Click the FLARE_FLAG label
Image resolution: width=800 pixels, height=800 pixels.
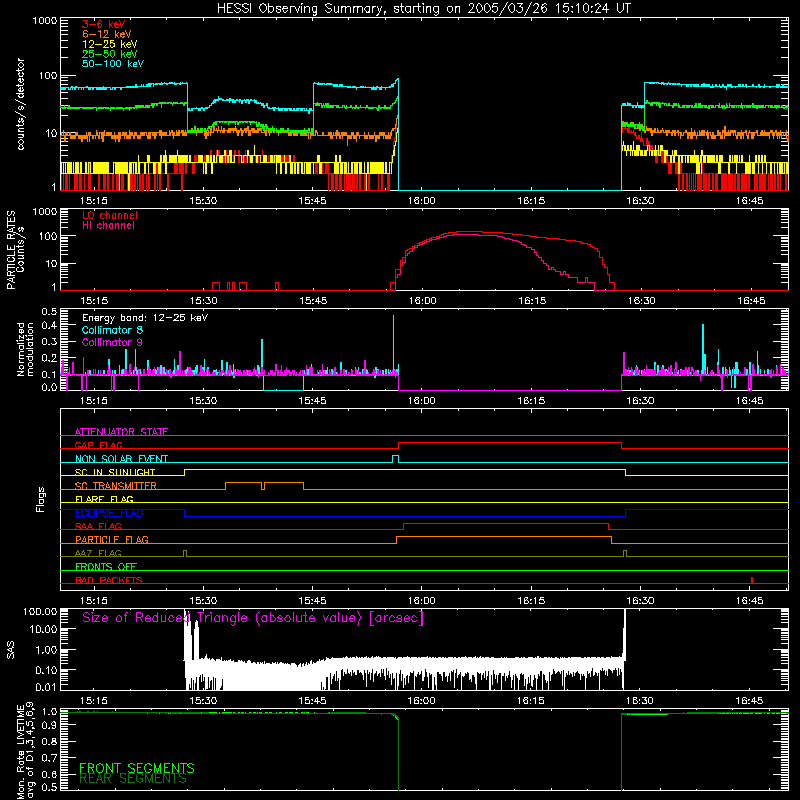104,499
